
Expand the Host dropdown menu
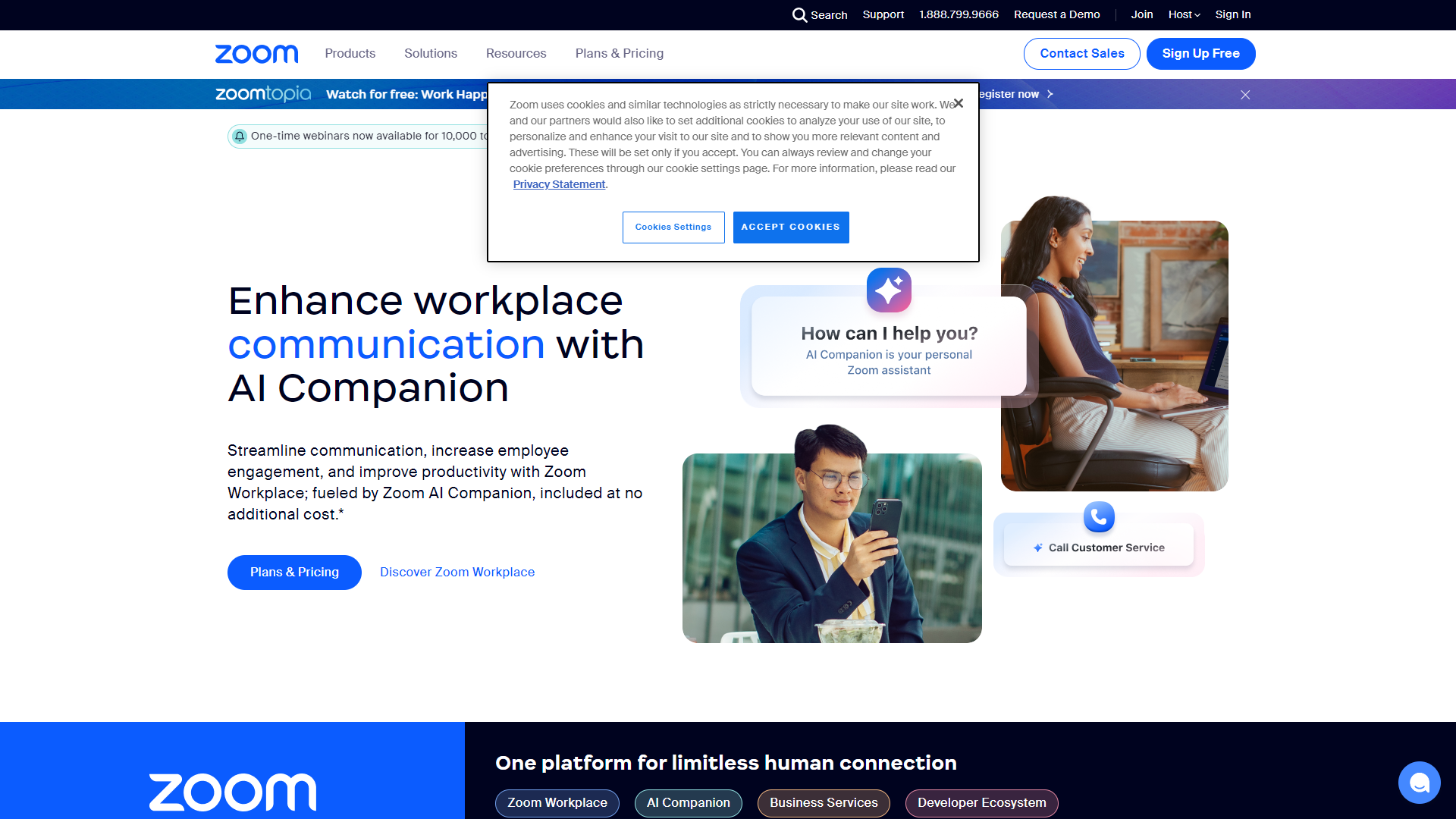click(1184, 15)
